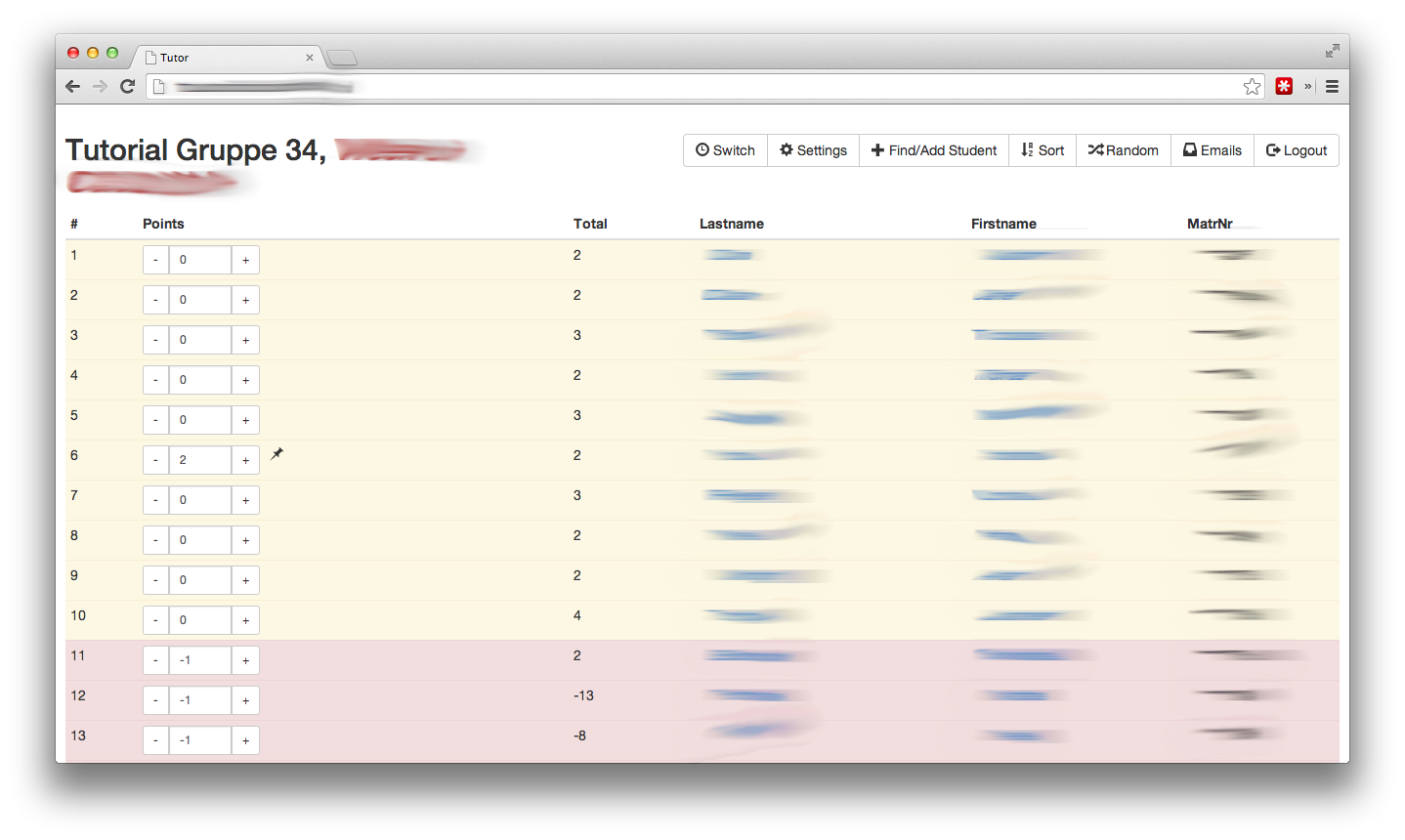The image size is (1405, 840).
Task: Show hidden extensions via double chevron
Action: pos(1307,87)
